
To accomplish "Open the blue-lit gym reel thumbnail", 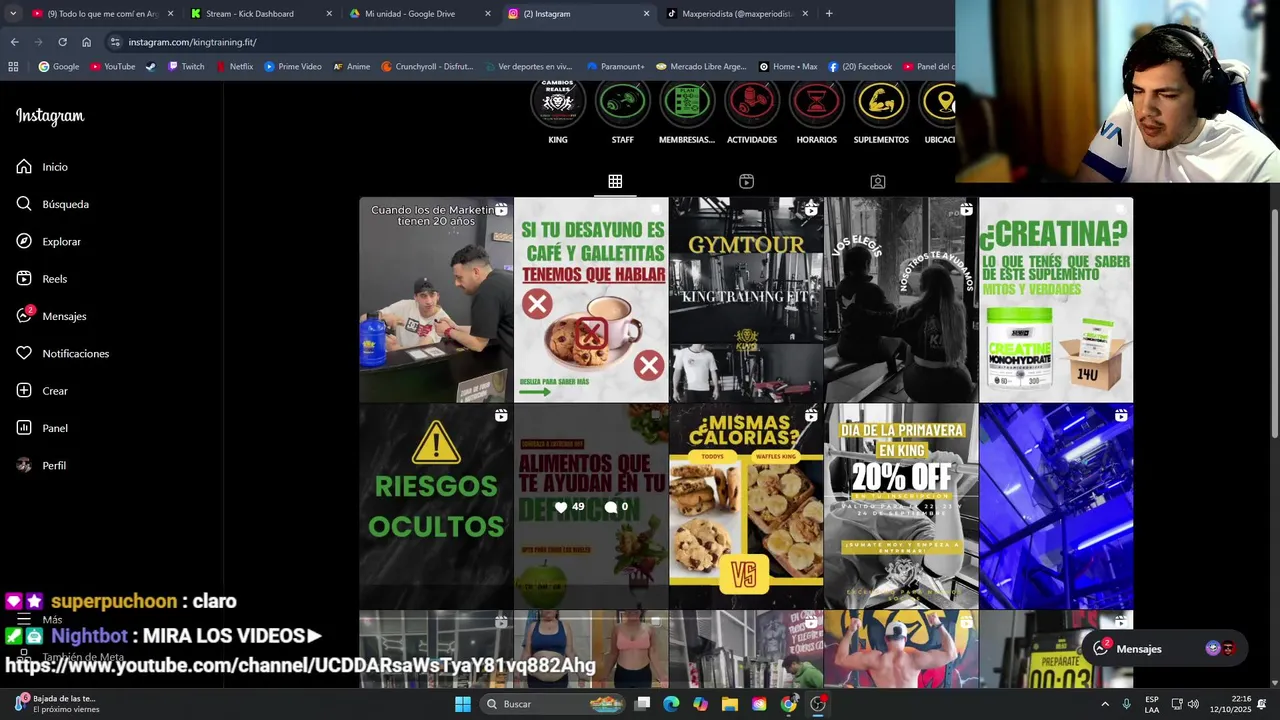I will 1056,506.
